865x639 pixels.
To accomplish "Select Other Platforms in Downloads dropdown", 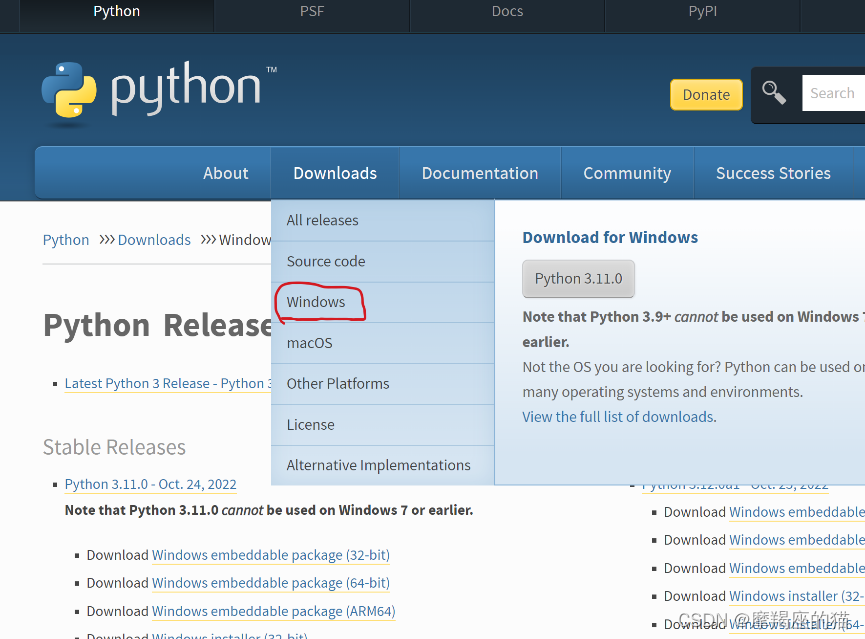I will point(382,384).
